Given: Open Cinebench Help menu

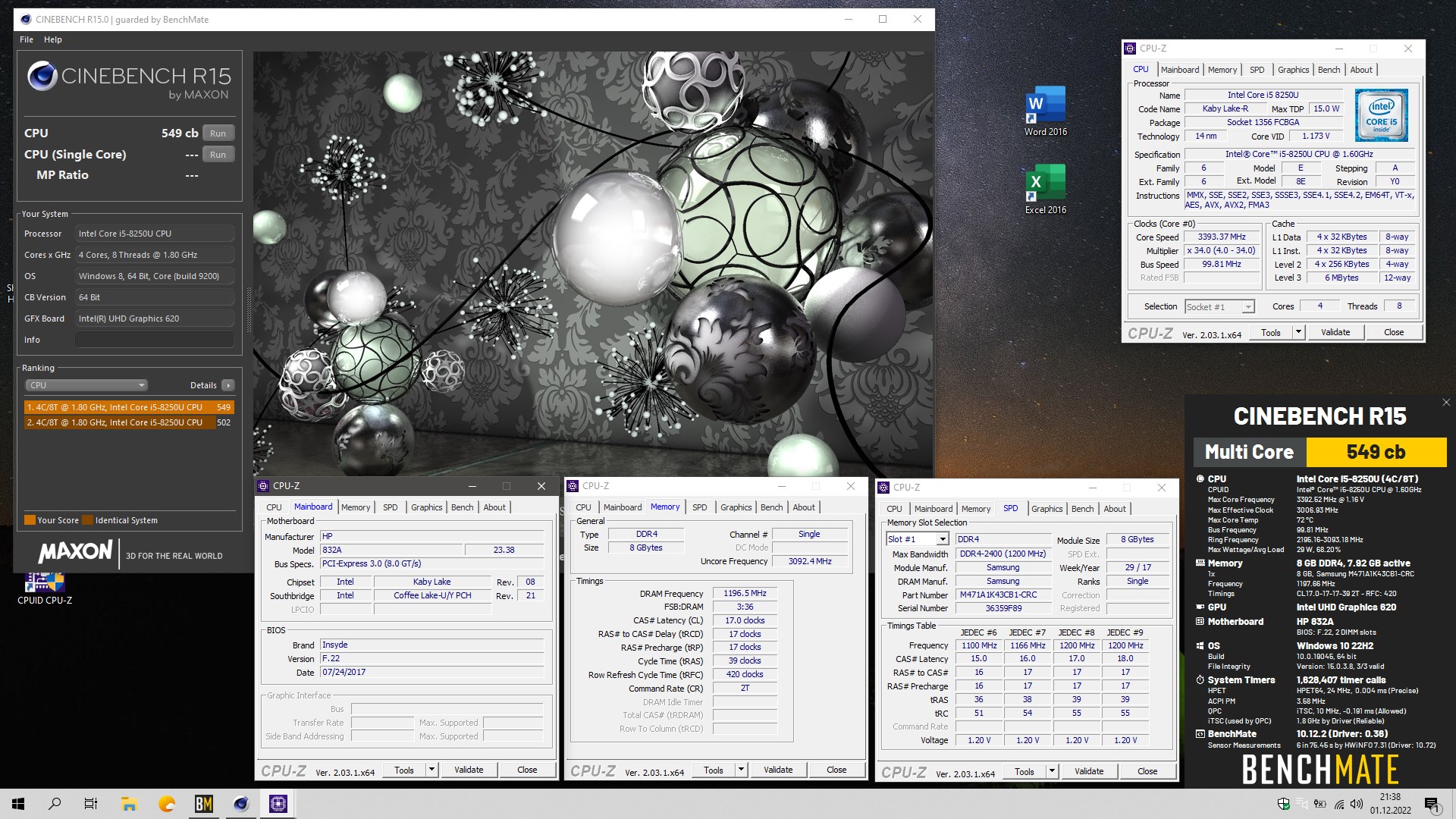Looking at the screenshot, I should tap(53, 39).
